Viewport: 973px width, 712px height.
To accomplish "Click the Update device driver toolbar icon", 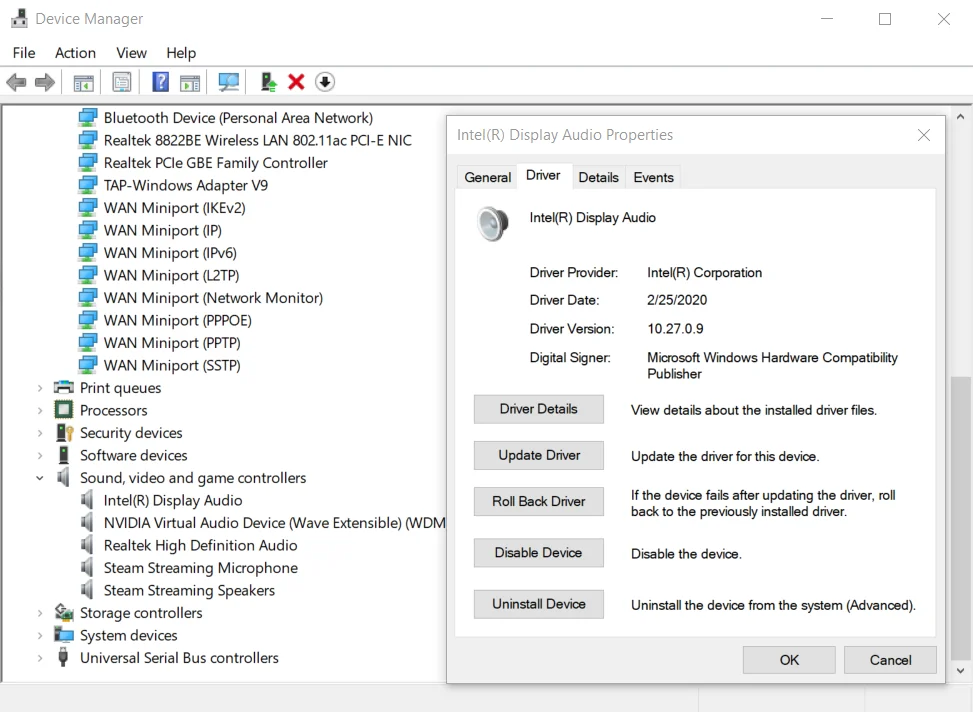I will click(268, 82).
